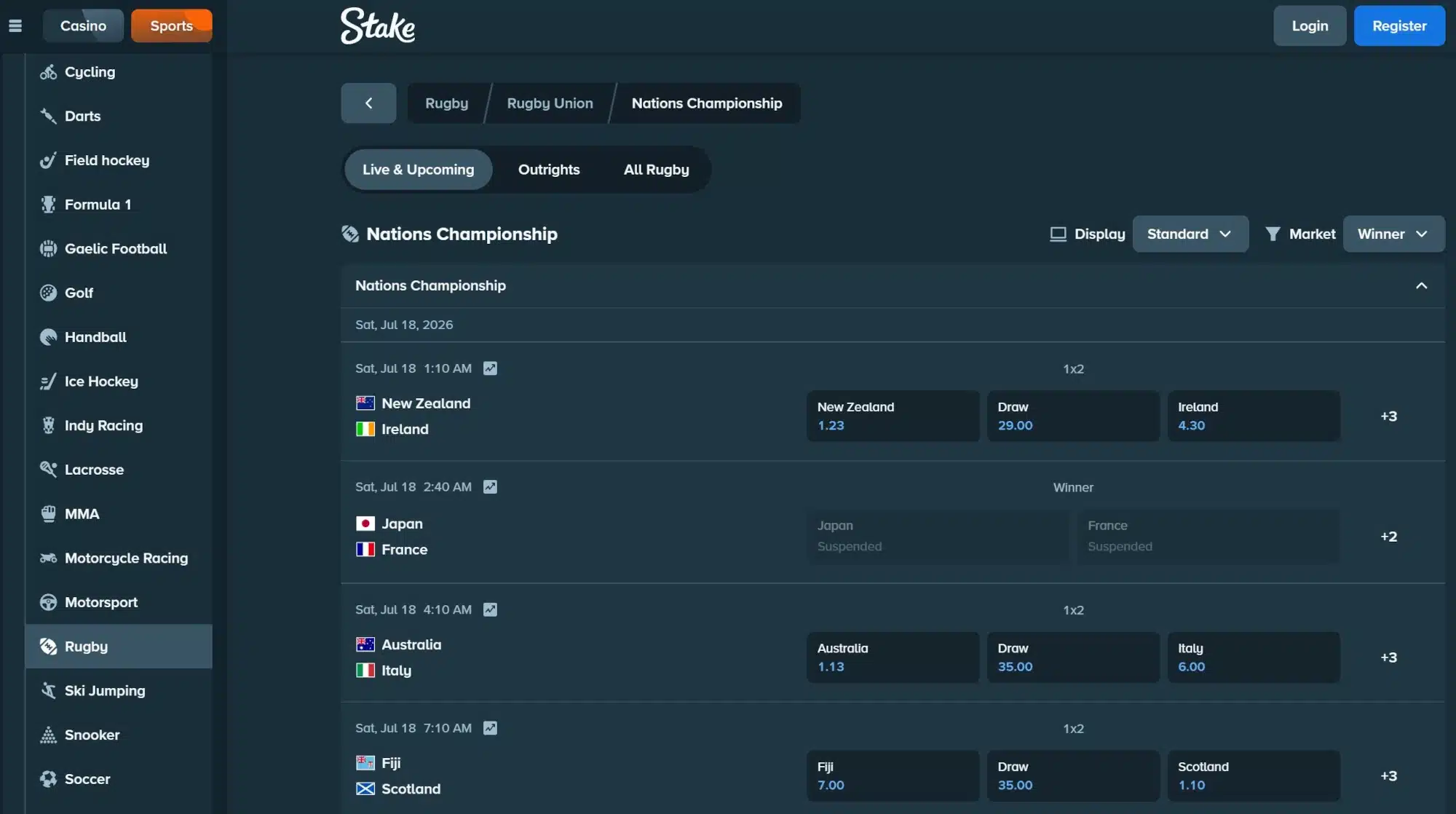The height and width of the screenshot is (814, 1456).
Task: Click the Ice Hockey sidebar icon
Action: pos(48,382)
